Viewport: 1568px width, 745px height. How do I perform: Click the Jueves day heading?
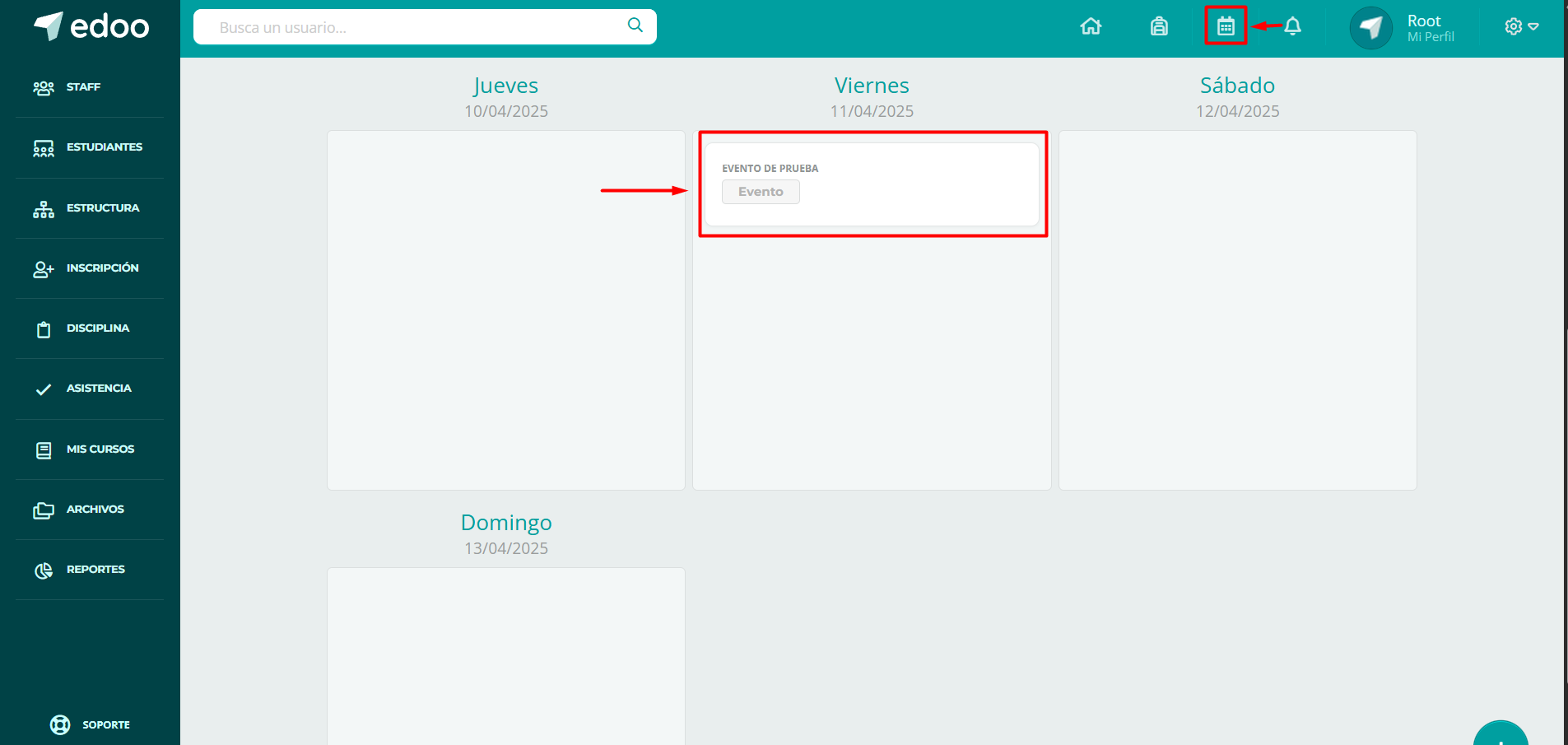(506, 86)
